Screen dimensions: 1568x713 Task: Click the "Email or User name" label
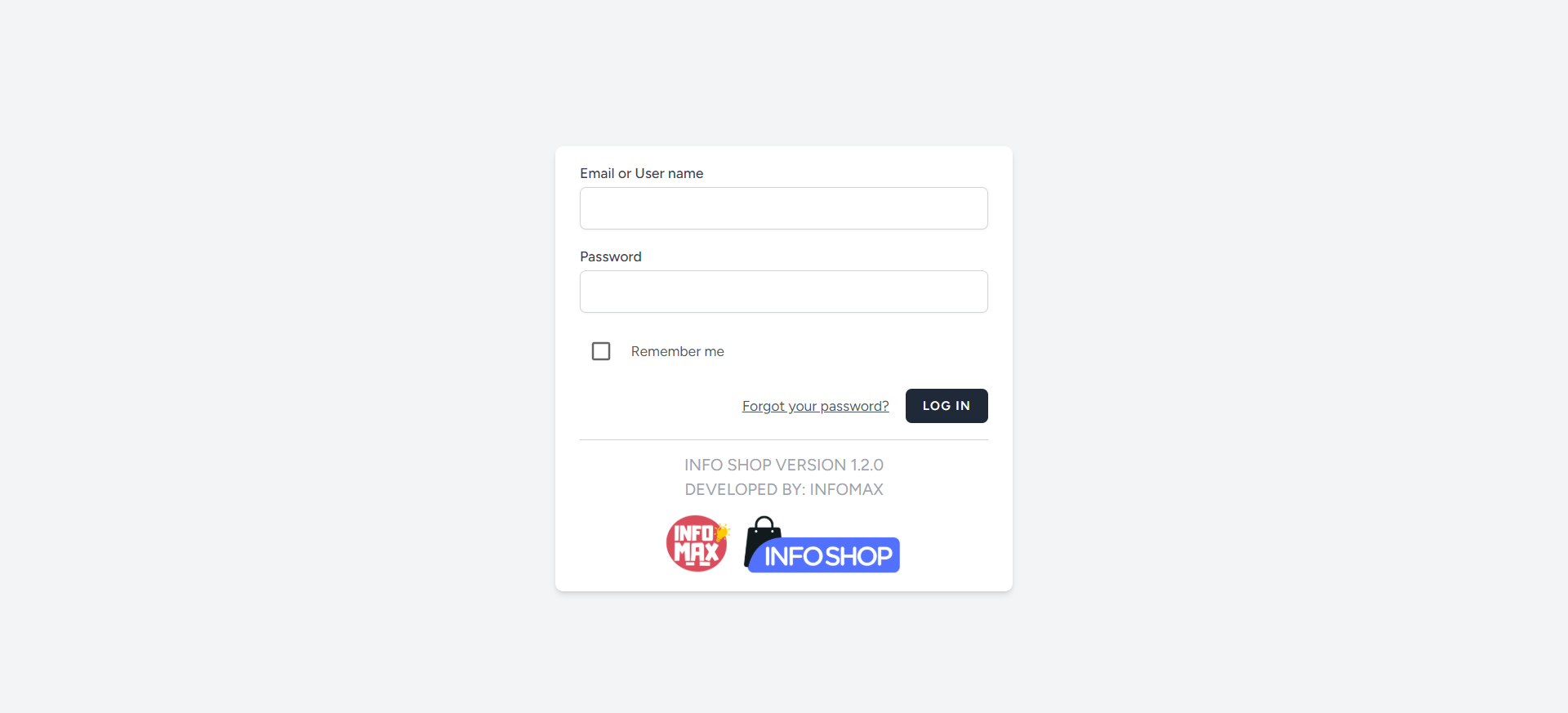[641, 173]
